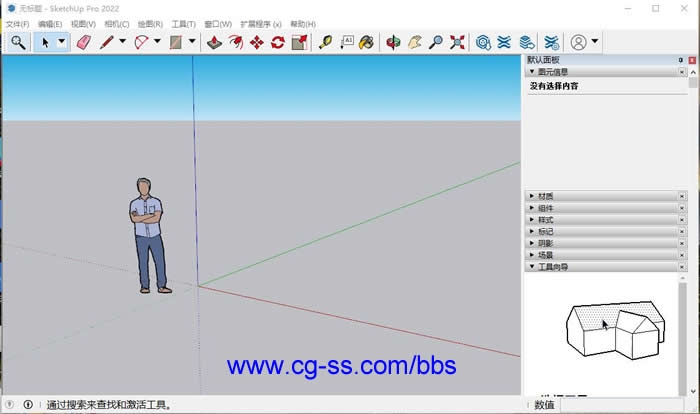Select the Eraser tool
Image resolution: width=700 pixels, height=414 pixels.
(x=83, y=42)
